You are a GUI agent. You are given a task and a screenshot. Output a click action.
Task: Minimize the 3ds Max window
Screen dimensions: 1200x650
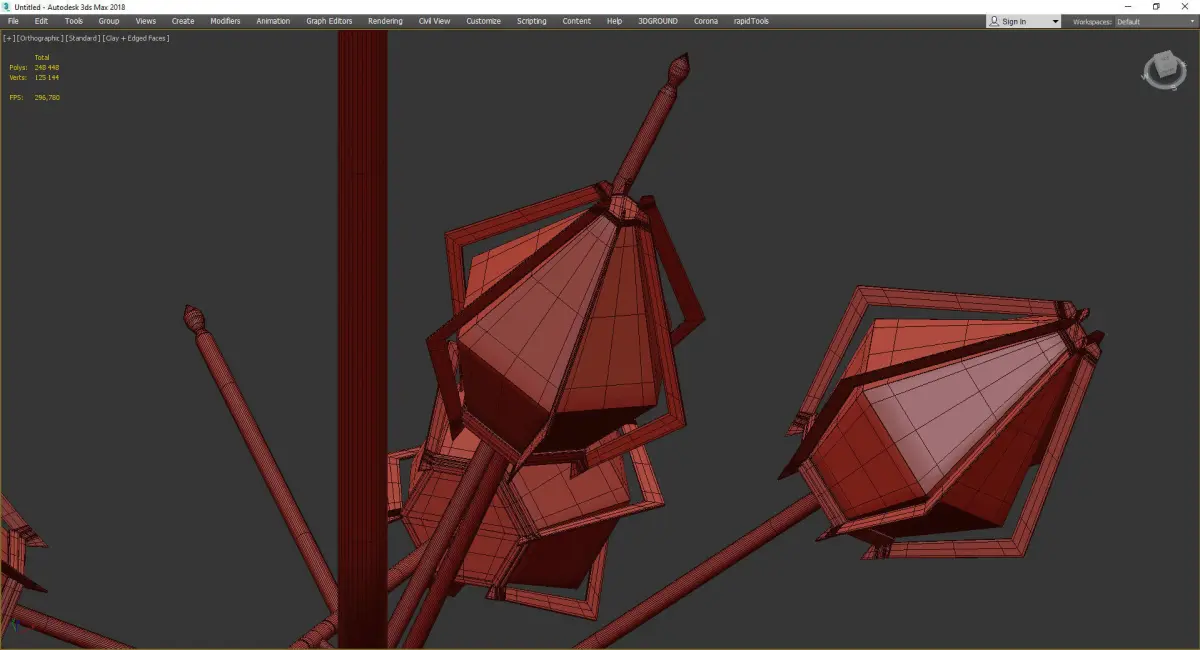[1129, 7]
